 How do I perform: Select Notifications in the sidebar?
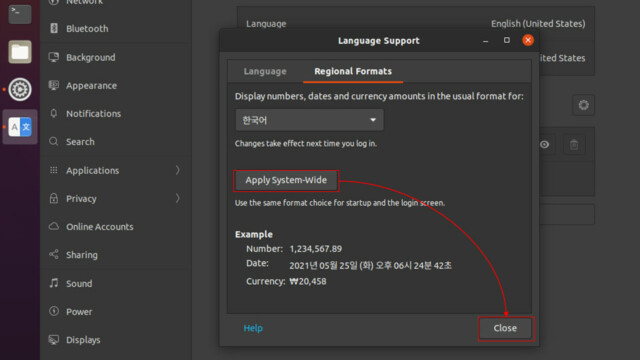point(116,113)
